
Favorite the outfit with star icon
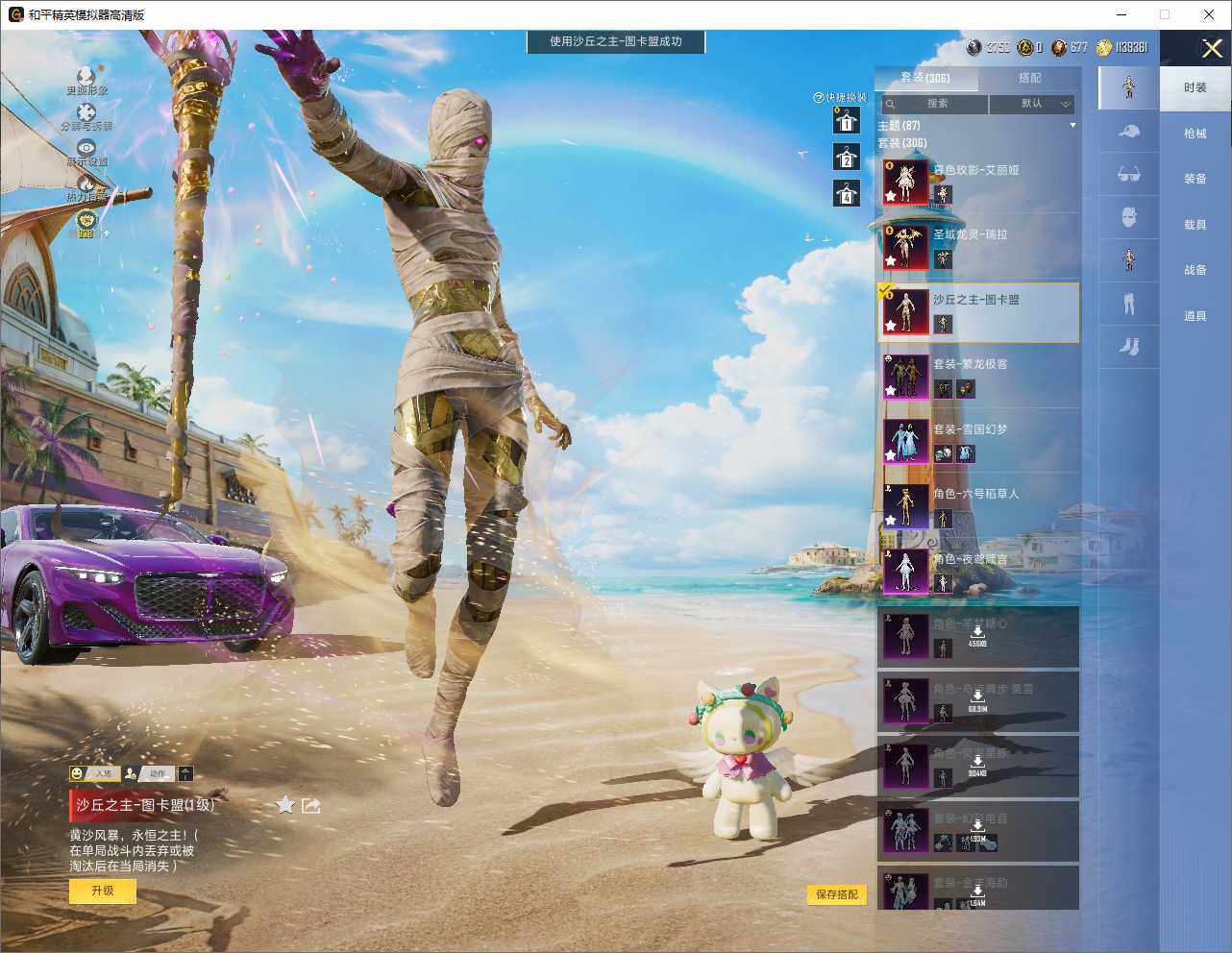(285, 805)
